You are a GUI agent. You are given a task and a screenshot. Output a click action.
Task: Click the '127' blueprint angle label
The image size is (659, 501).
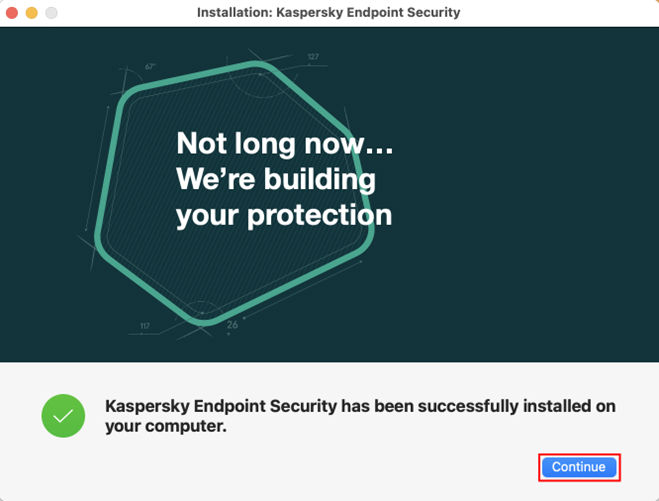(313, 57)
